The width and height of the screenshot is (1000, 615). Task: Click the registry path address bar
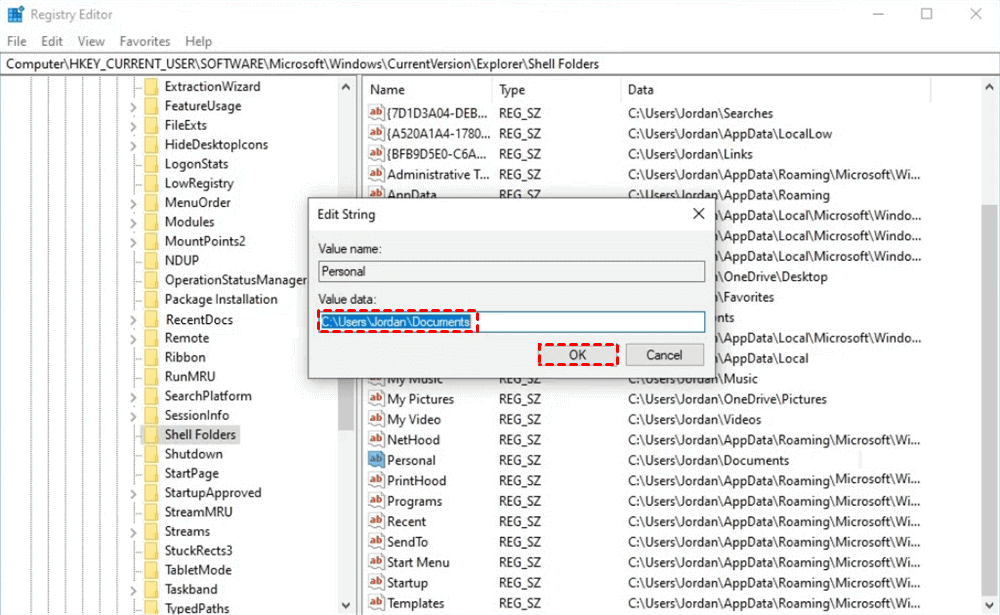[500, 64]
